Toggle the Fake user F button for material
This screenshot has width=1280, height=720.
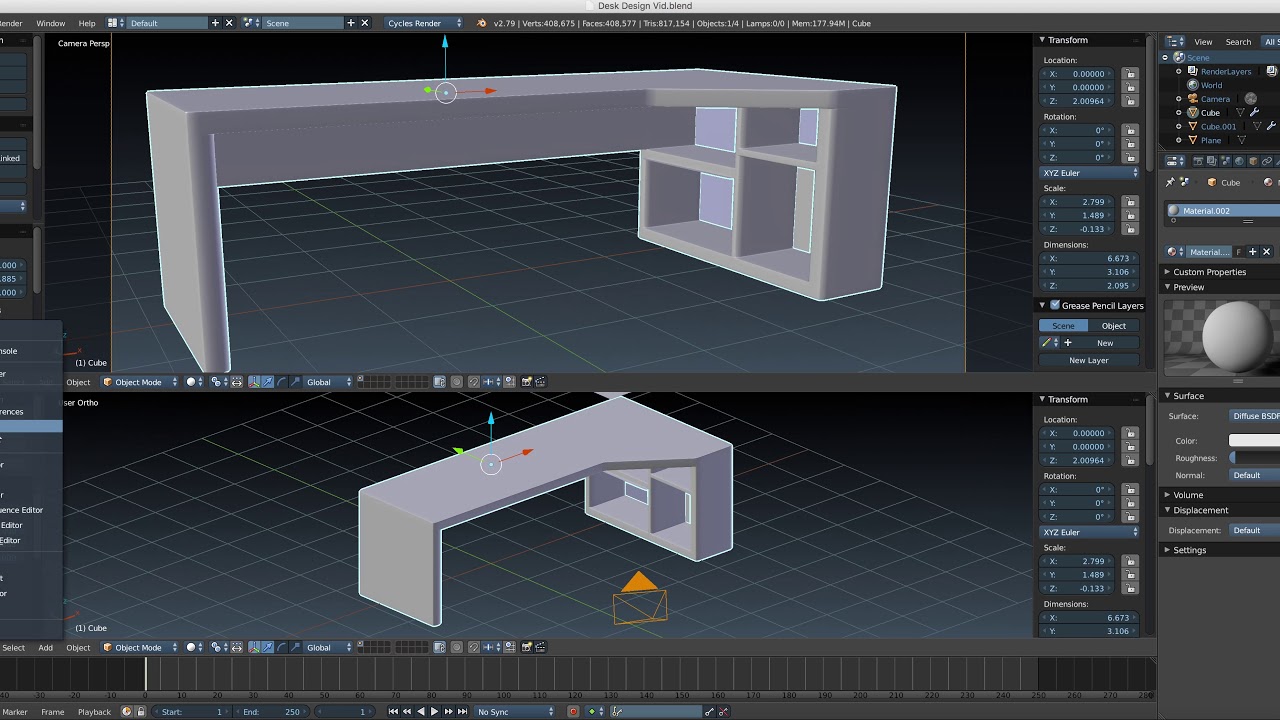(1239, 252)
